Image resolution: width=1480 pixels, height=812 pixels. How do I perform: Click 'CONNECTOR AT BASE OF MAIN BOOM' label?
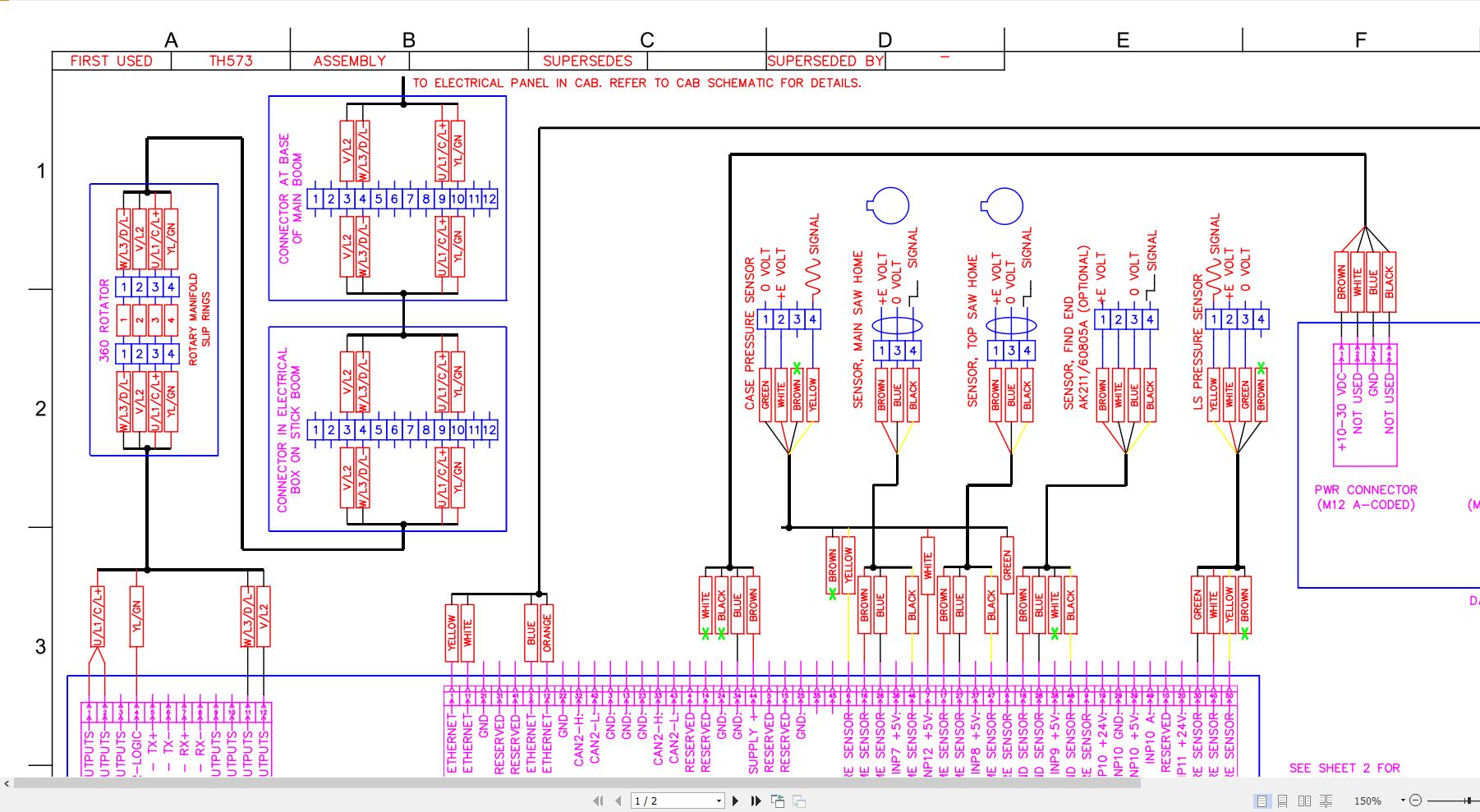click(291, 199)
